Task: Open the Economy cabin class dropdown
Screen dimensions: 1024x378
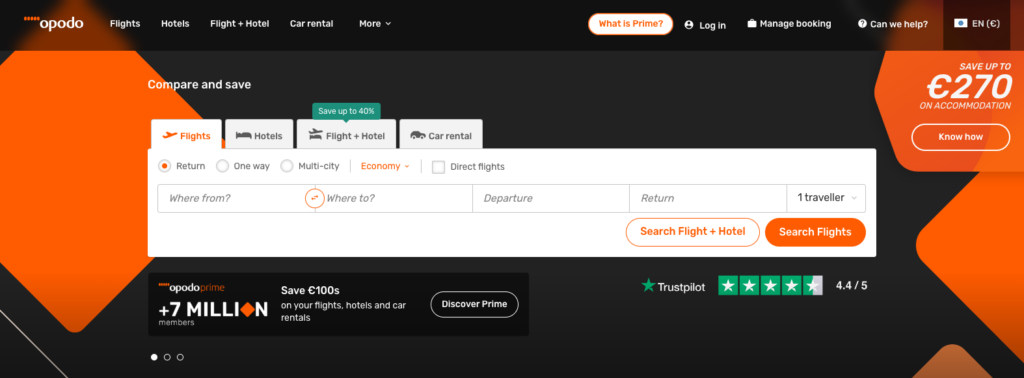Action: point(385,166)
